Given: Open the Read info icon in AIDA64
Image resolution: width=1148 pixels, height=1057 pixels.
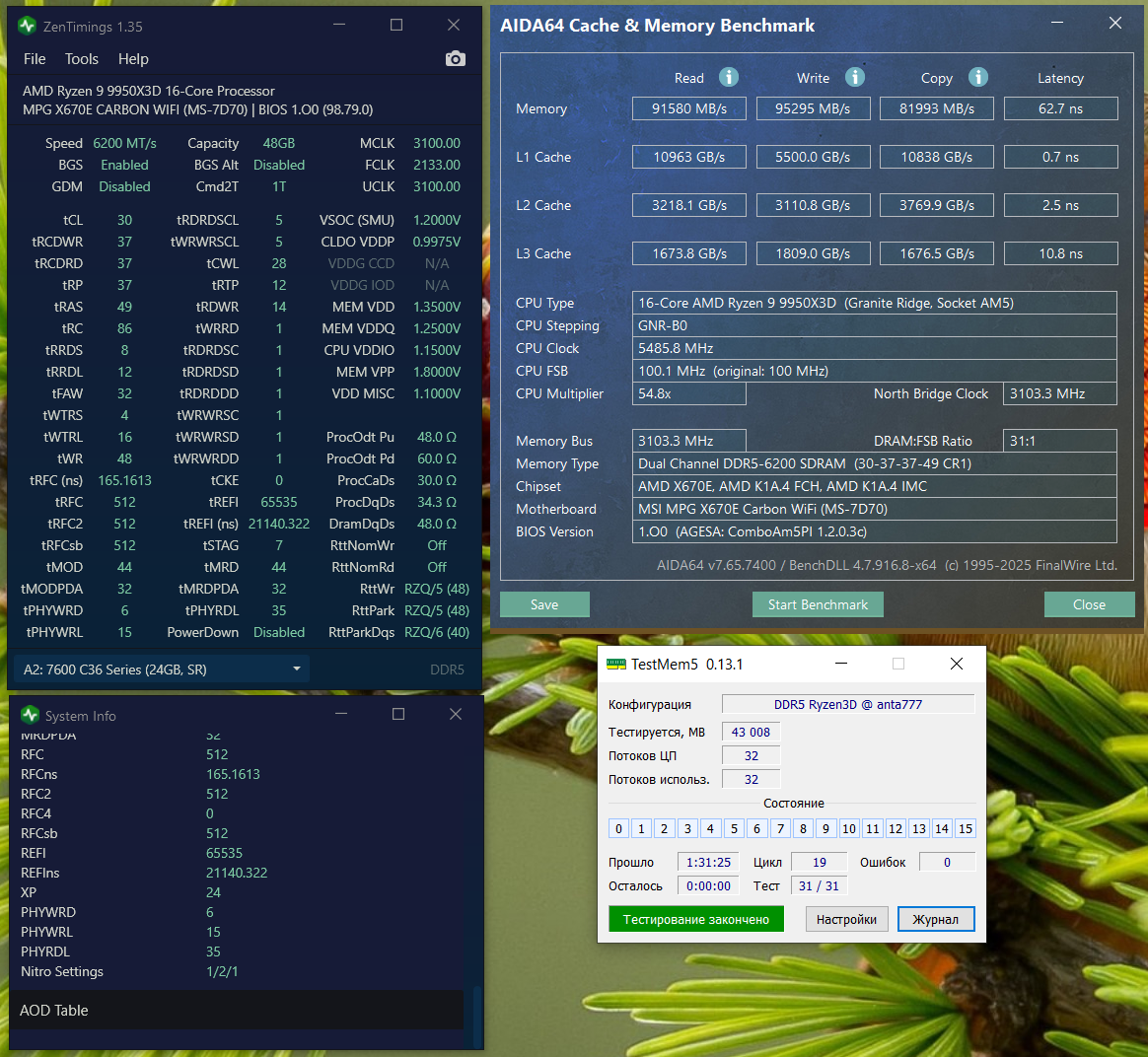Looking at the screenshot, I should click(x=729, y=77).
